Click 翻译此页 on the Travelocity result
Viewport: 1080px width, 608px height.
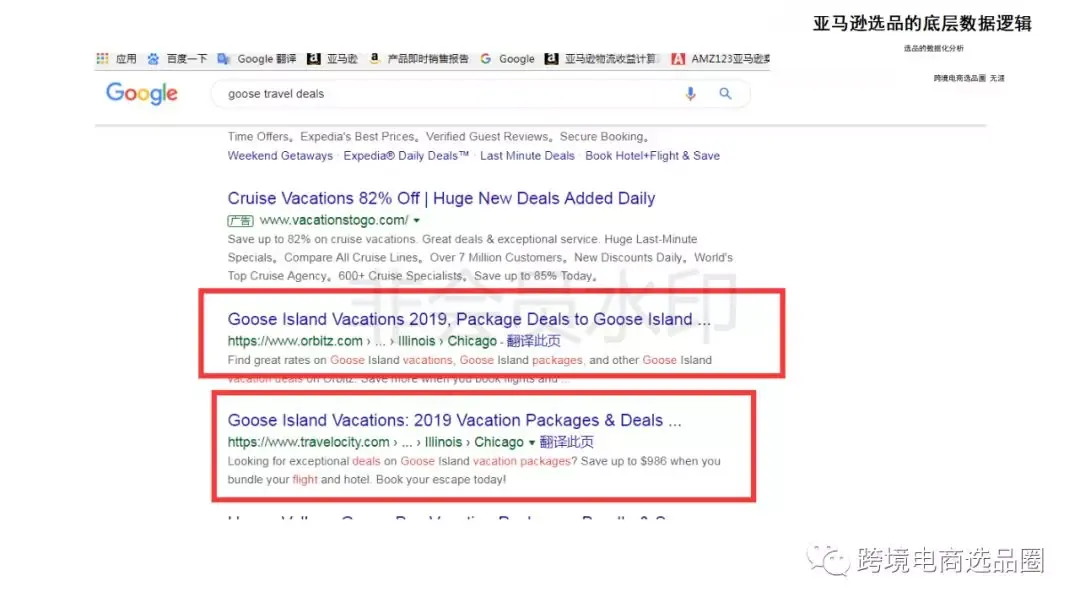pos(566,442)
